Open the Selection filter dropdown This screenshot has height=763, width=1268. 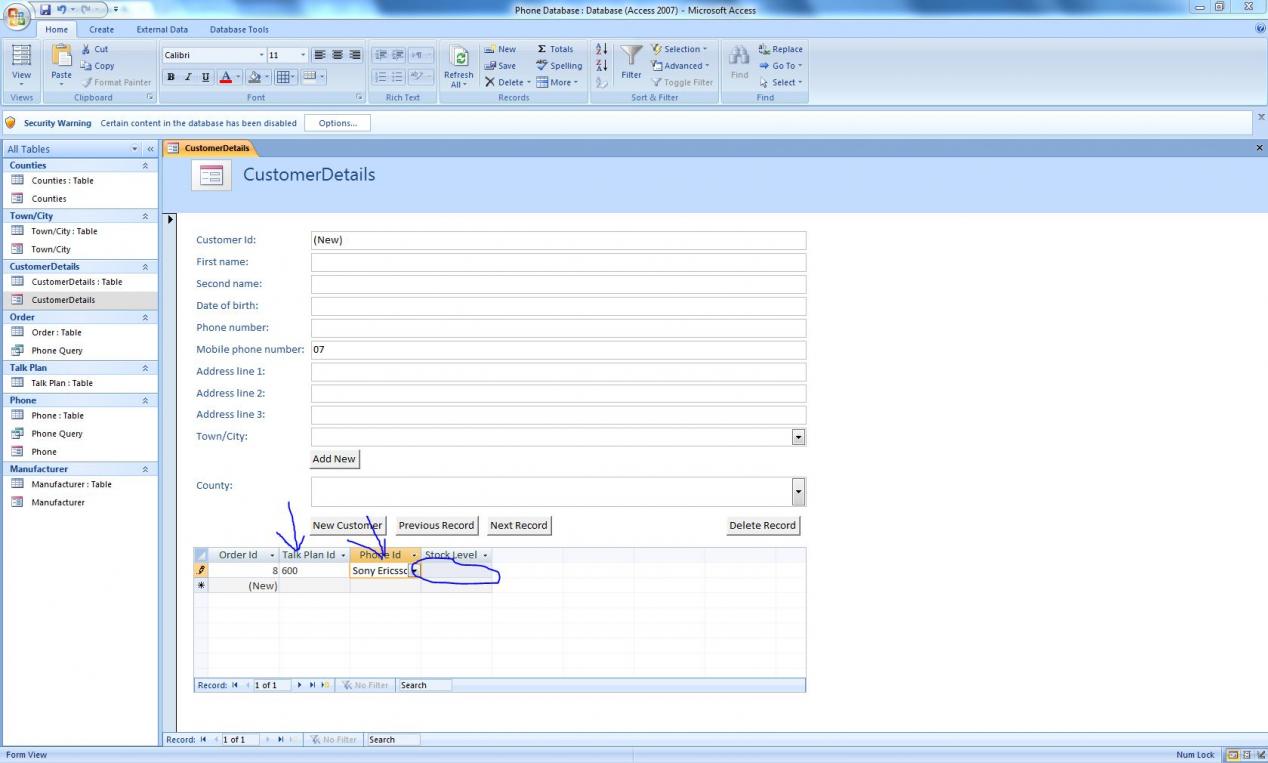679,49
